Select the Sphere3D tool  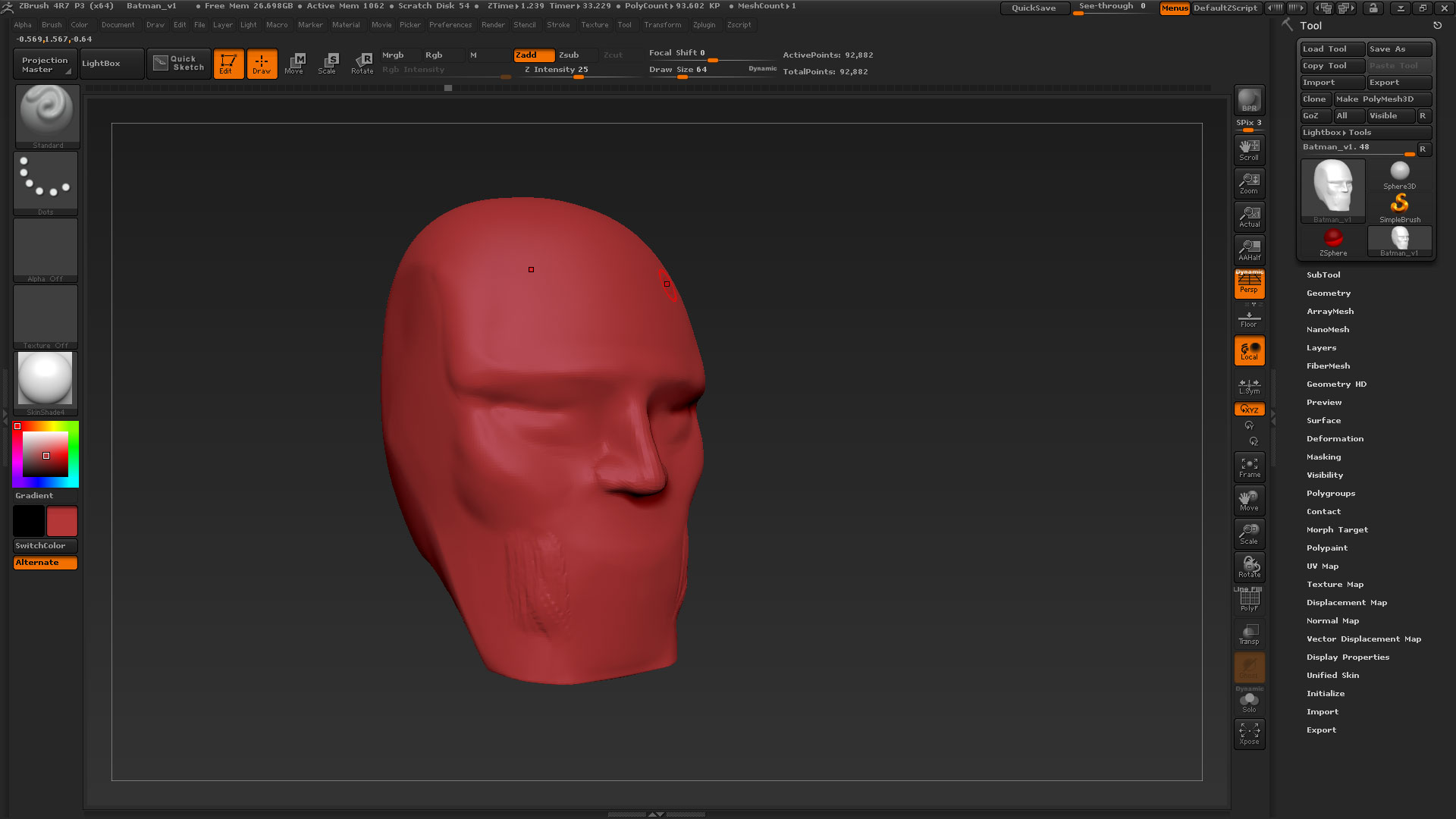click(x=1399, y=175)
